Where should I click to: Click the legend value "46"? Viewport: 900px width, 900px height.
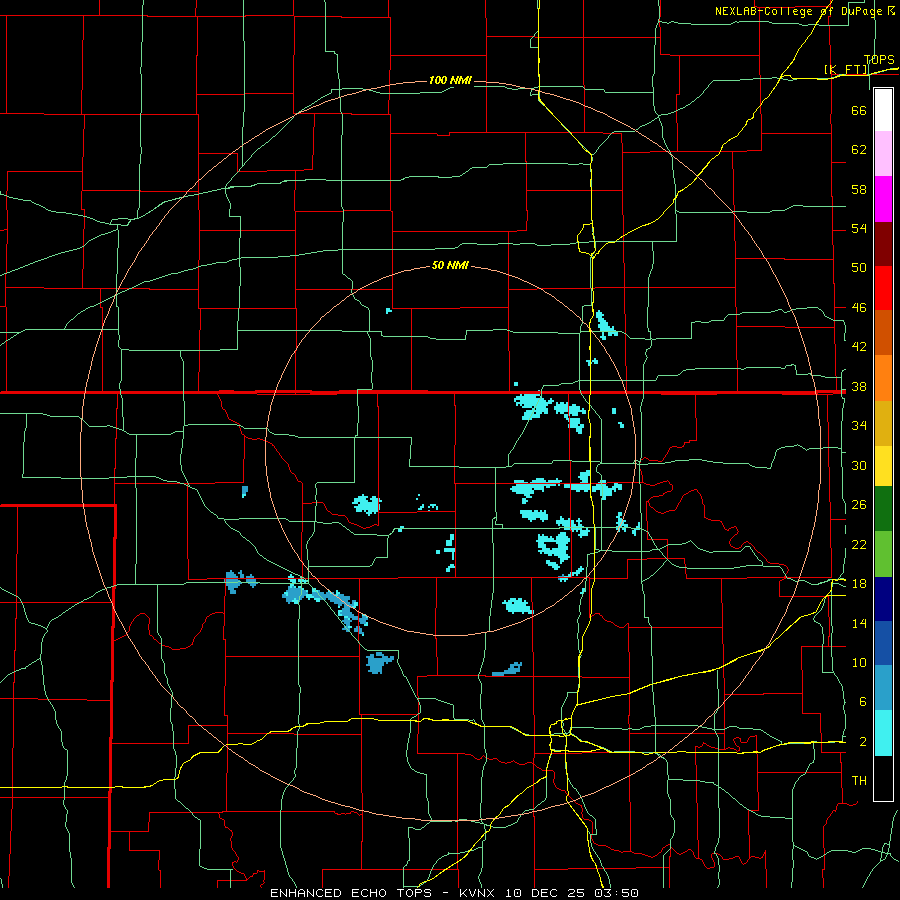[859, 308]
